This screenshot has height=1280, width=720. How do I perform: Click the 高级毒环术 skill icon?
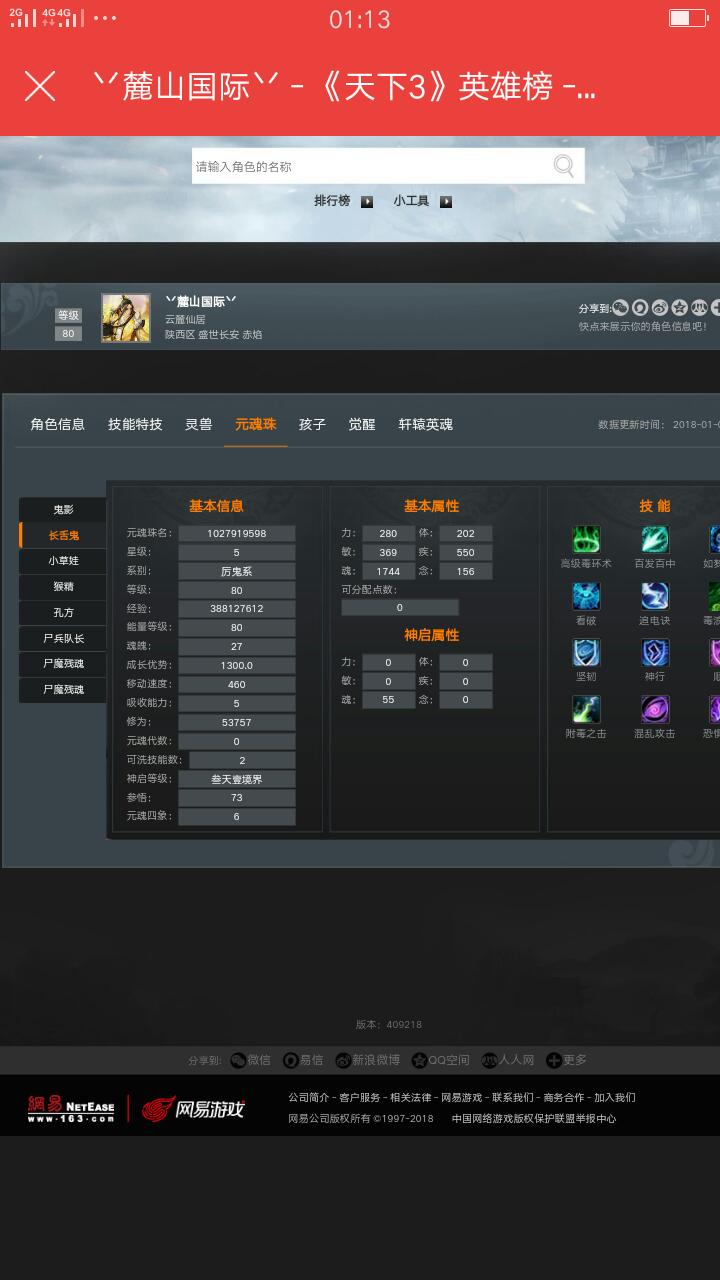586,540
